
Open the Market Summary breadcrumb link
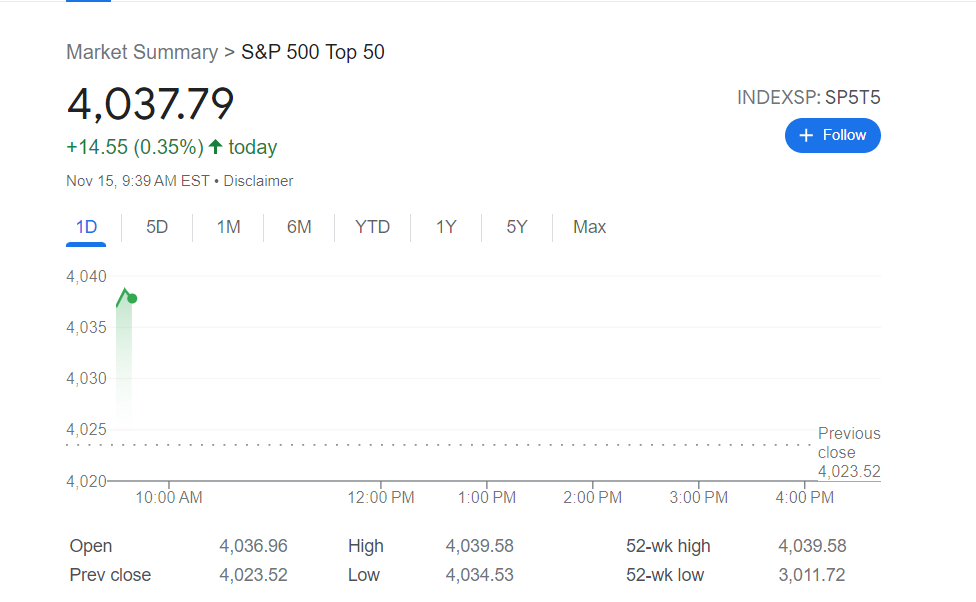click(x=142, y=52)
